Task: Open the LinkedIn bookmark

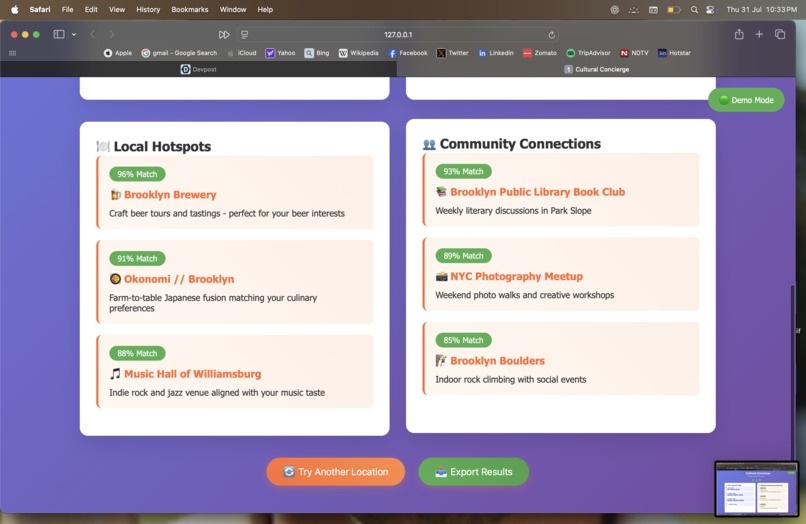Action: click(496, 53)
